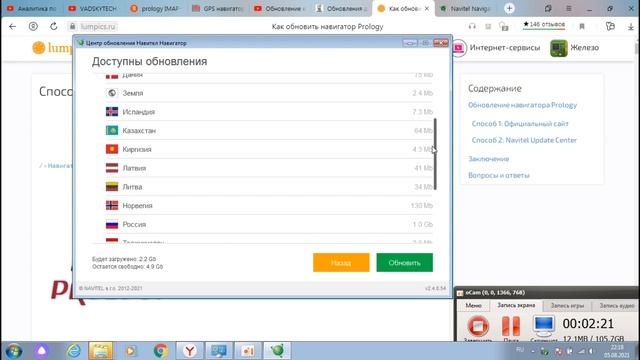This screenshot has width=640, height=360.
Task: Select the Латвия row name
Action: coord(134,168)
